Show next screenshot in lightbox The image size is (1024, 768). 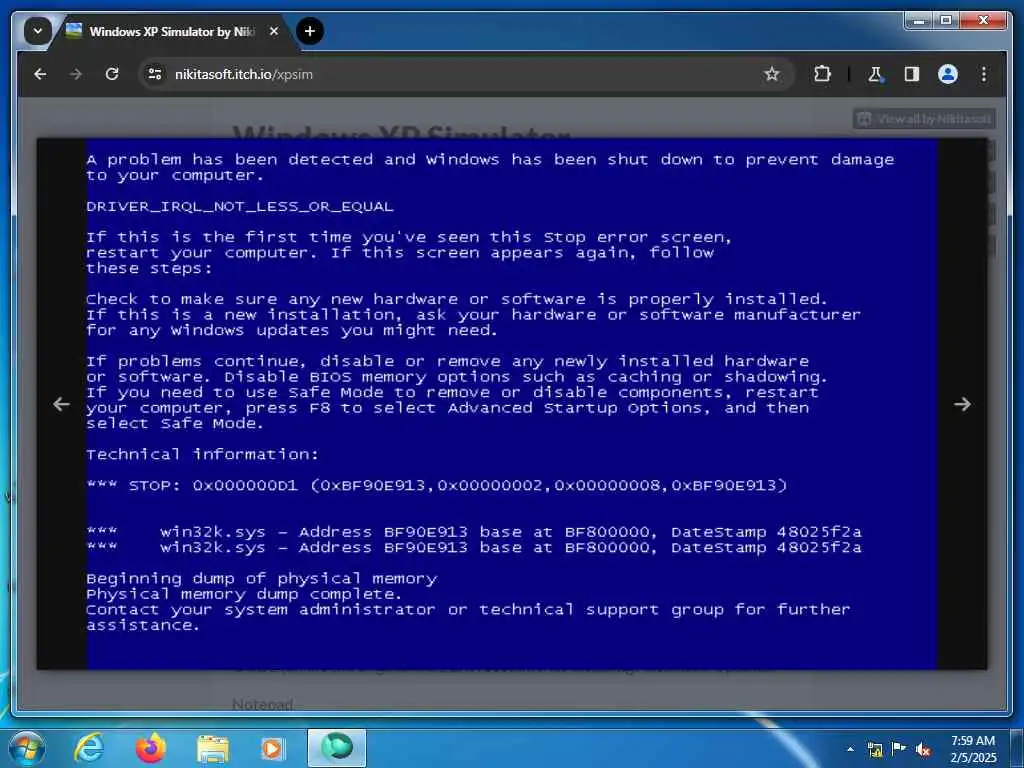[962, 404]
